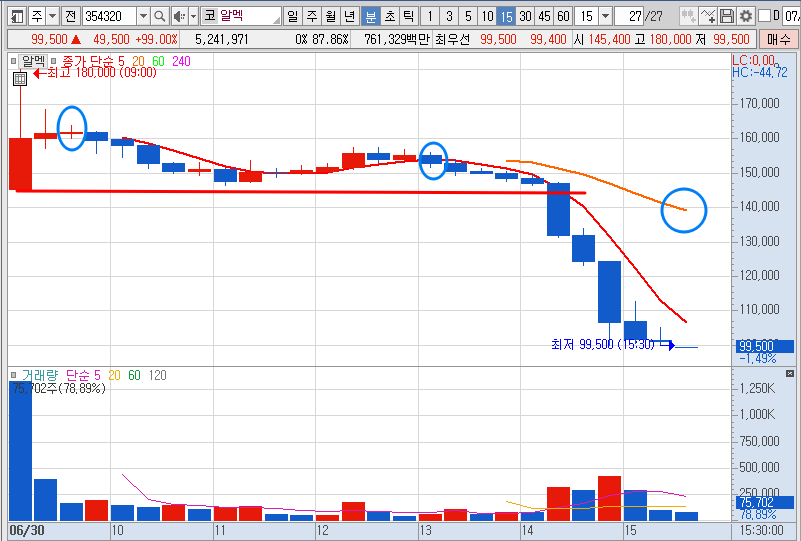This screenshot has width=801, height=541.
Task: Click the add indicator line icon
Action: (708, 16)
